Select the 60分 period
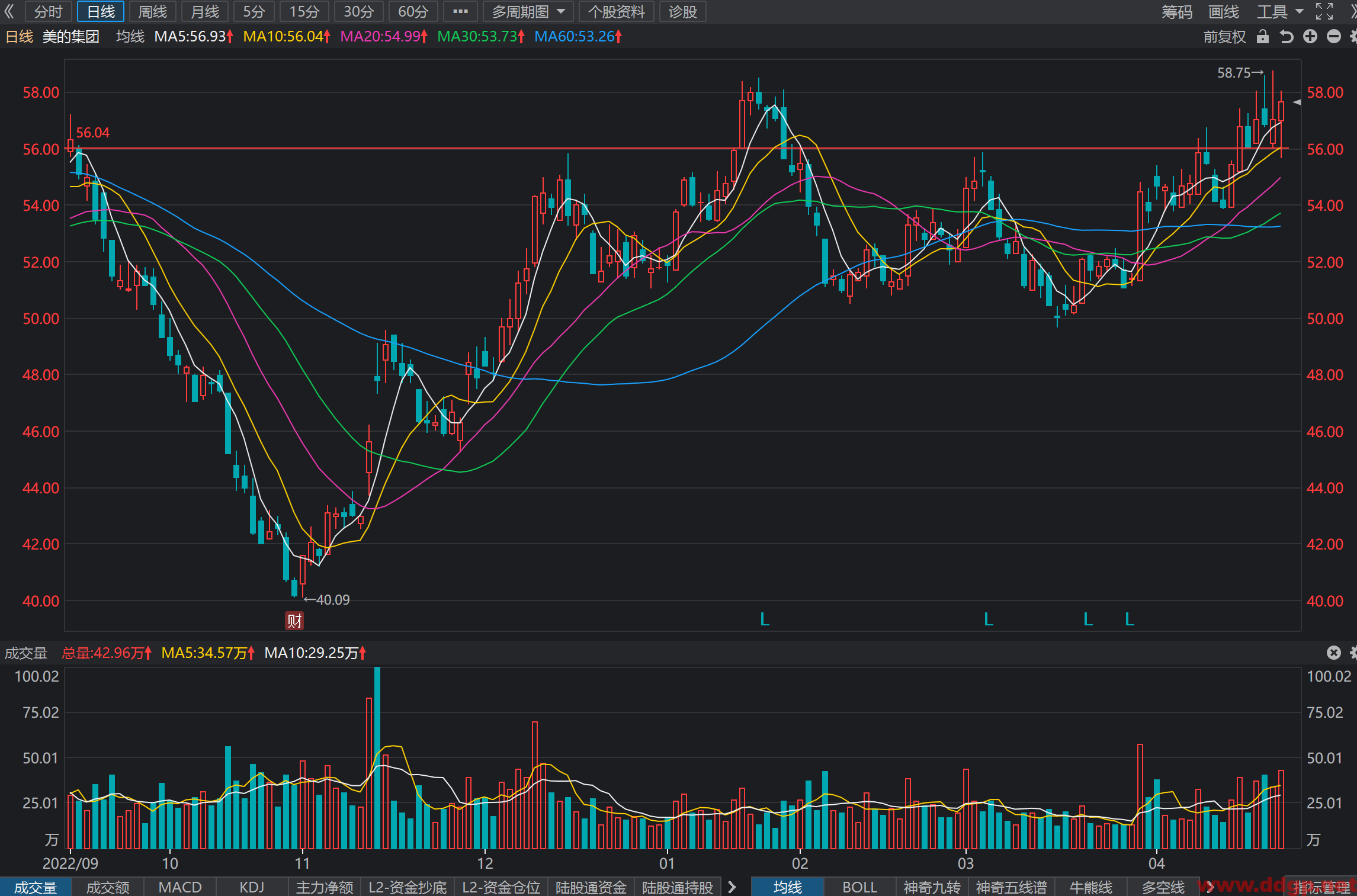1357x896 pixels. [x=413, y=11]
